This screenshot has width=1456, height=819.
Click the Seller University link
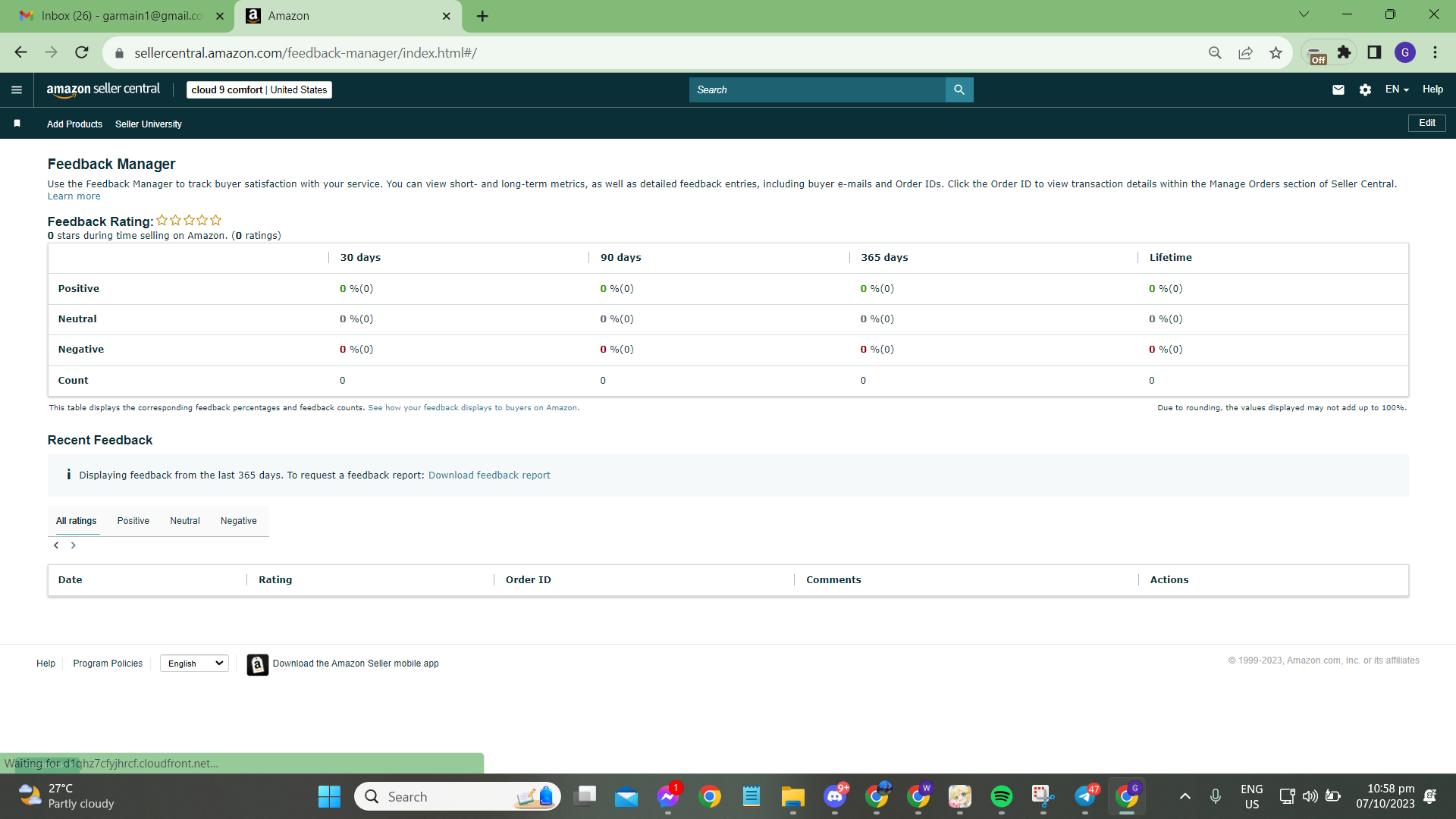coord(149,124)
